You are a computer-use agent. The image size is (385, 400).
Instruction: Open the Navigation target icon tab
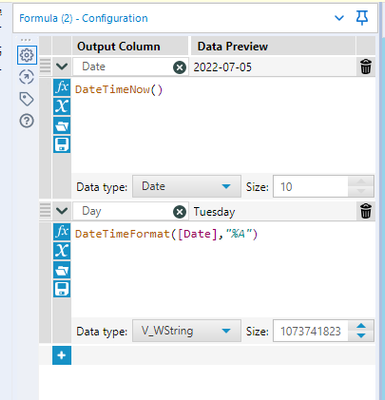(27, 77)
